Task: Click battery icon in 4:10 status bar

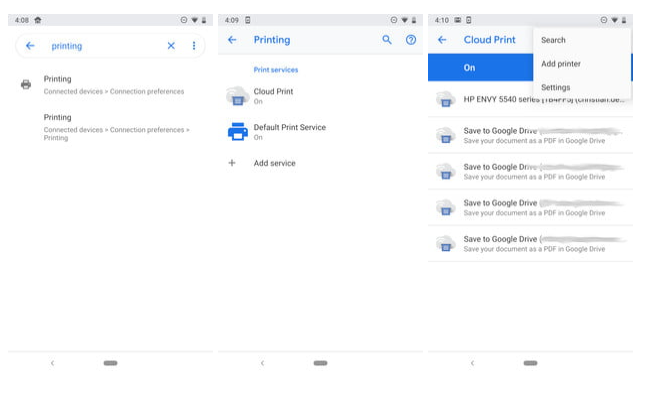Action: point(624,20)
